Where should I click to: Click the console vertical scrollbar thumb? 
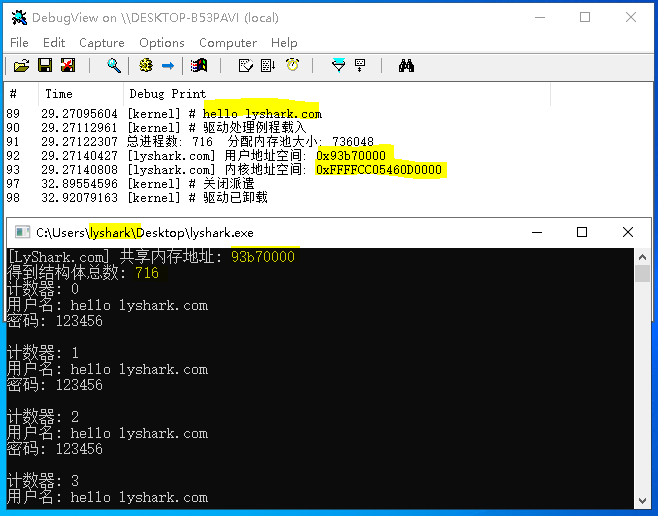[642, 274]
